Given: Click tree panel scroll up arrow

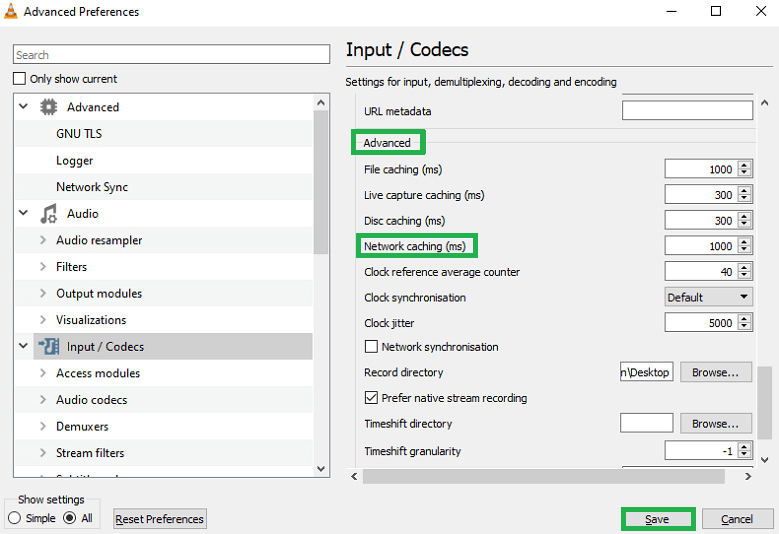Looking at the screenshot, I should 321,102.
